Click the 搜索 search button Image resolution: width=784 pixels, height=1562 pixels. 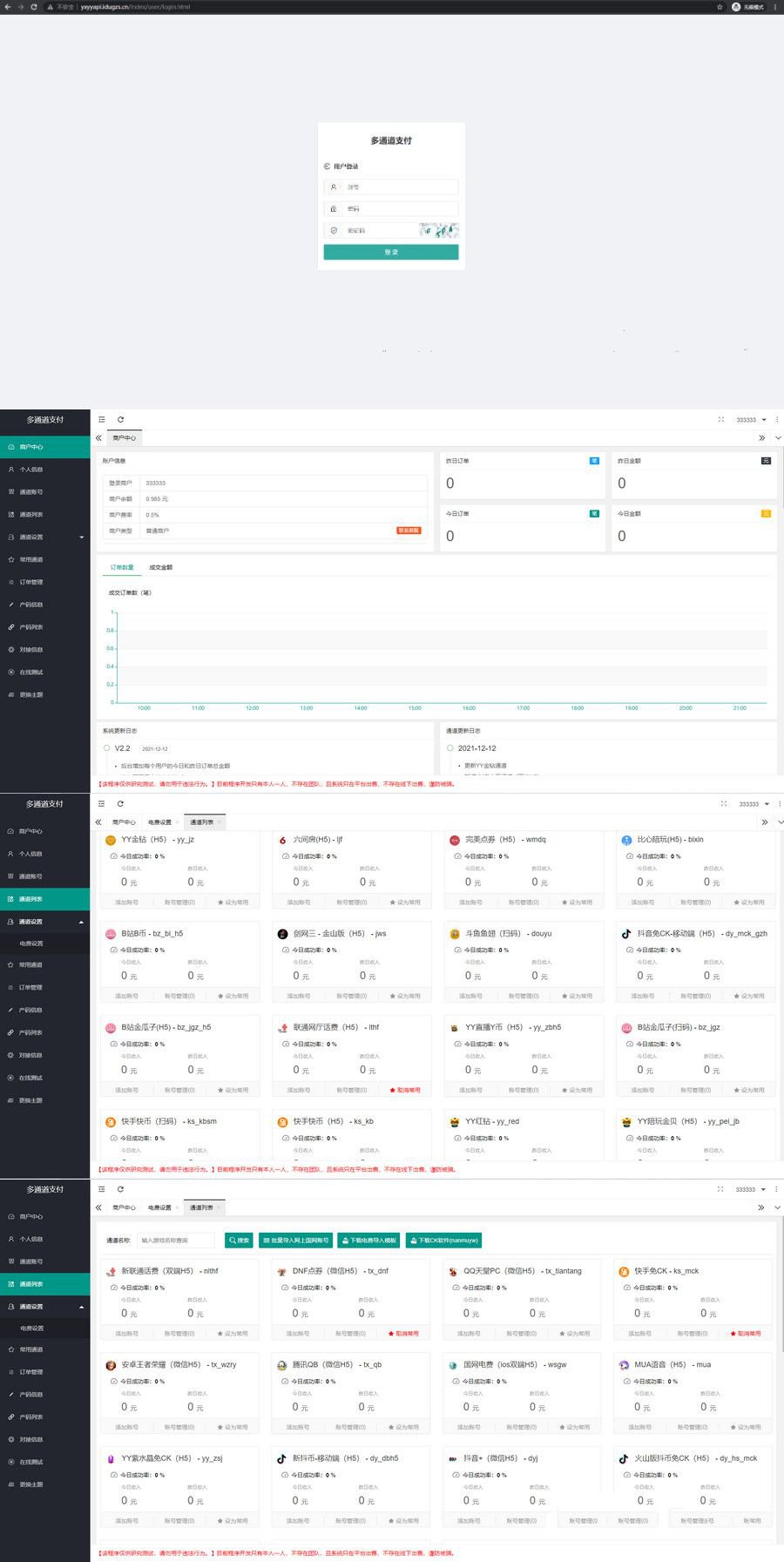[239, 1241]
